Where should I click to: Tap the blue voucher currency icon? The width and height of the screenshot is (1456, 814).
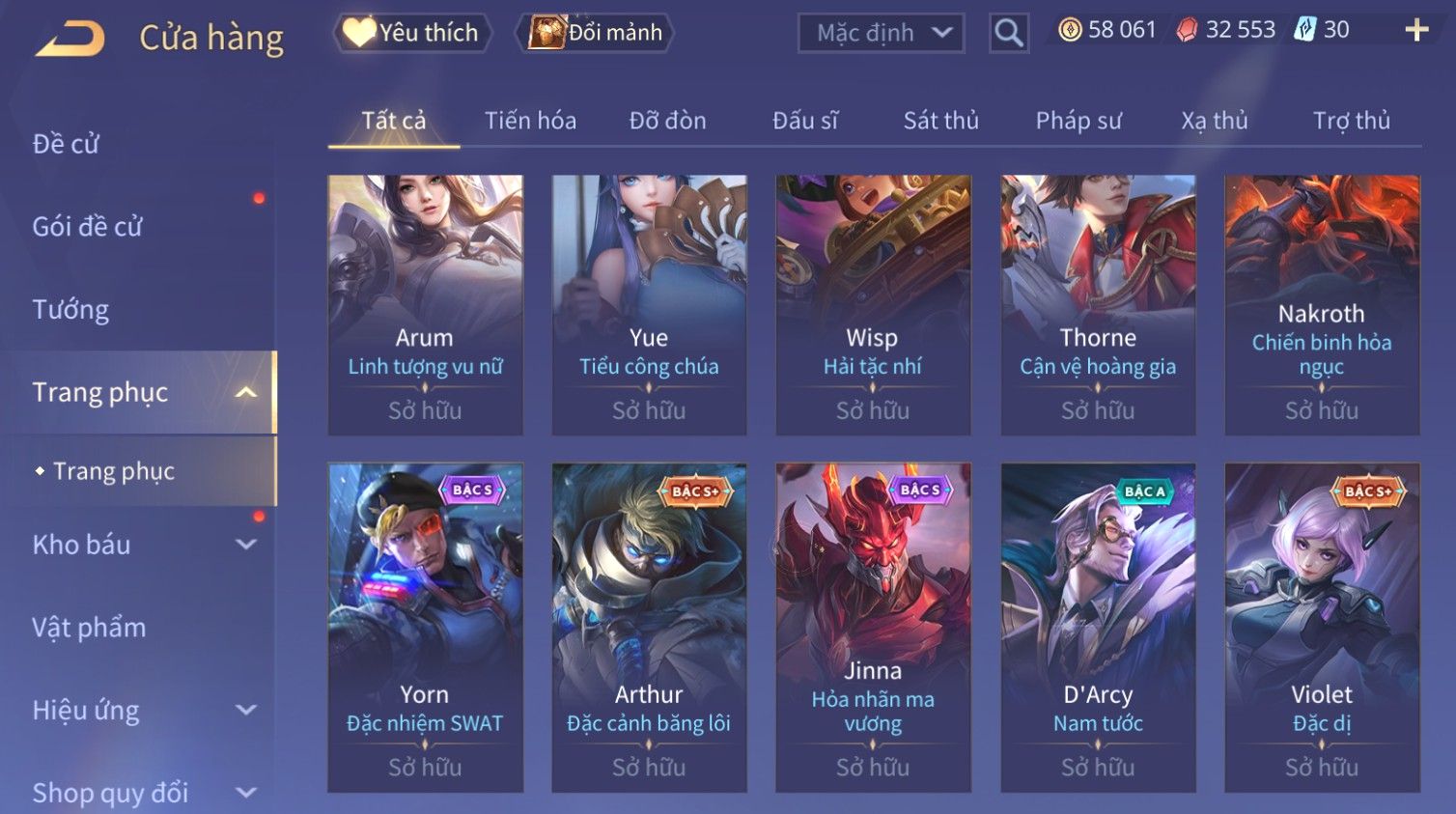1304,30
